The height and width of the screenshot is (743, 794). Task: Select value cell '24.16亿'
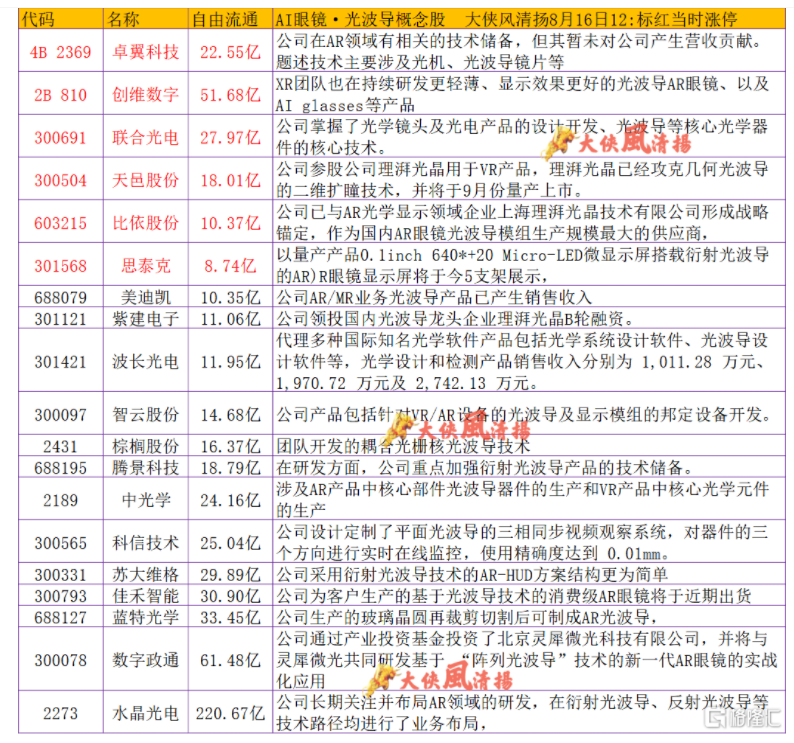230,499
